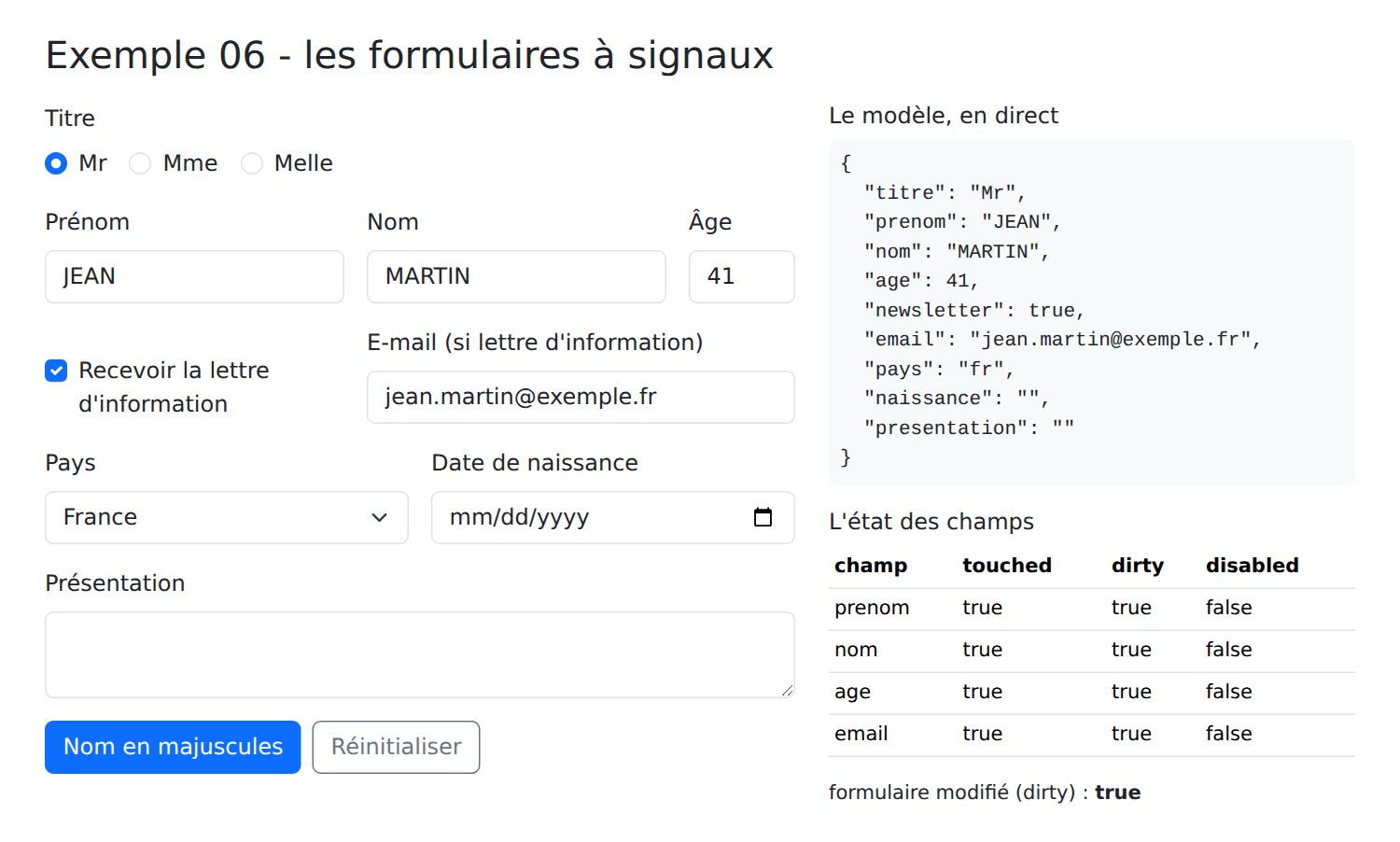
Task: Pick the Melle radio option
Action: 252,163
